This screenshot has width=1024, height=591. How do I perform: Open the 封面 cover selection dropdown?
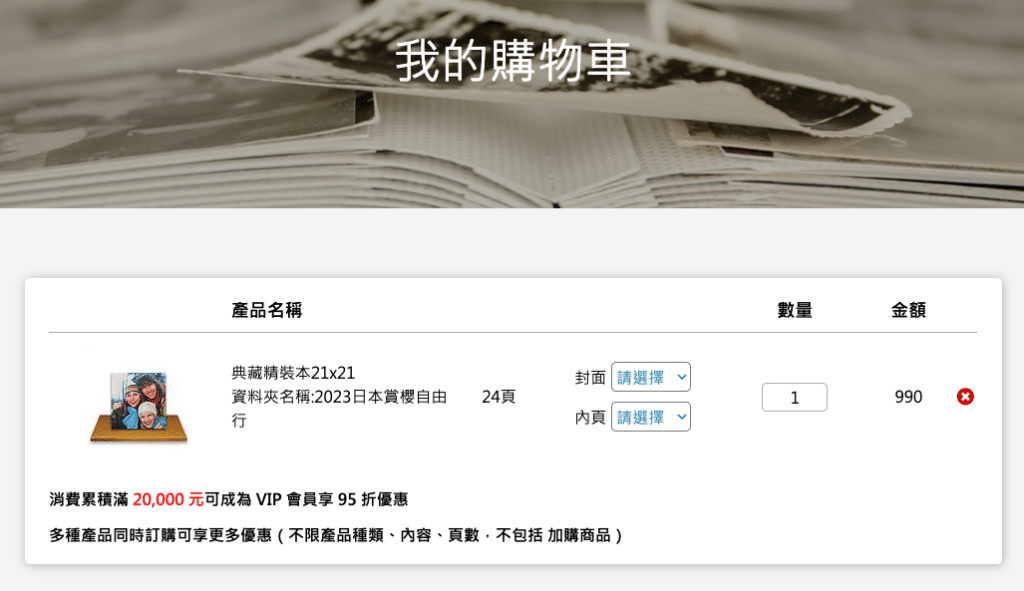[651, 377]
